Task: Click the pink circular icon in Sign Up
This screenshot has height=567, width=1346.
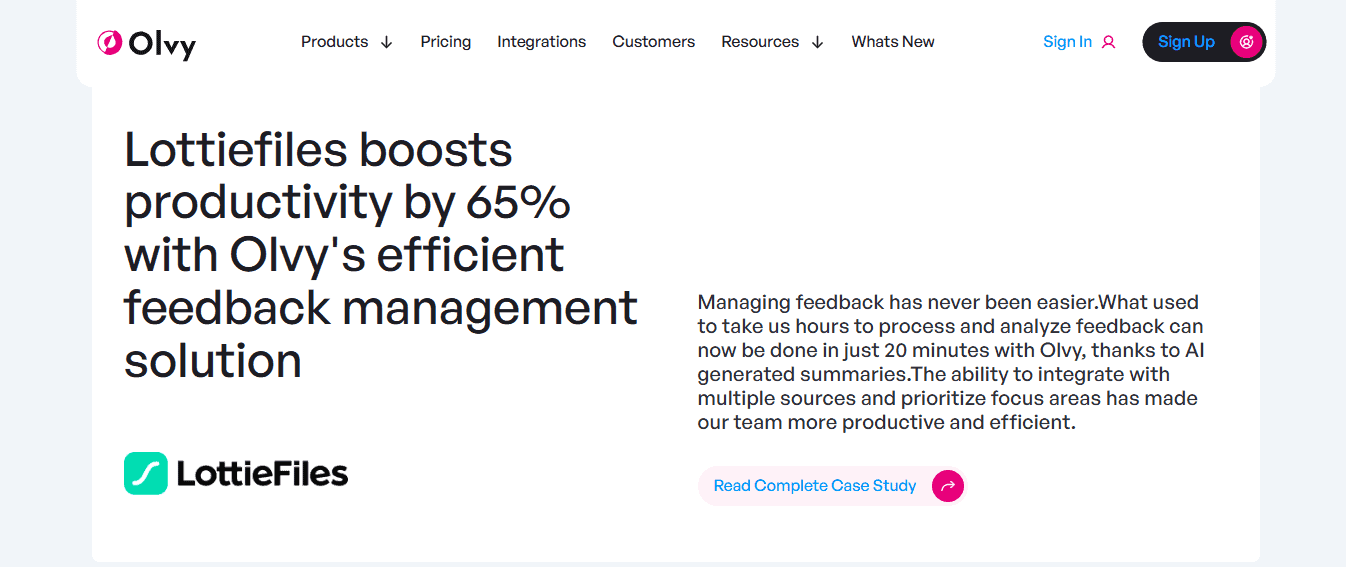Action: (x=1246, y=42)
